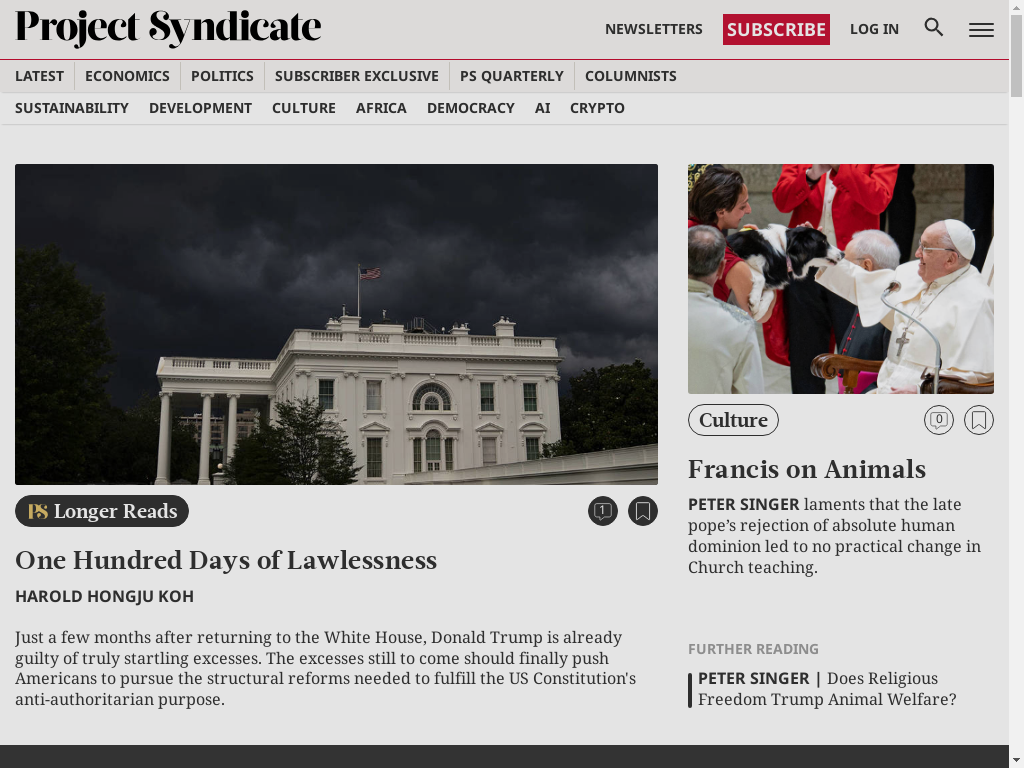Click the Culture category tag
The image size is (1024, 768).
click(x=733, y=420)
